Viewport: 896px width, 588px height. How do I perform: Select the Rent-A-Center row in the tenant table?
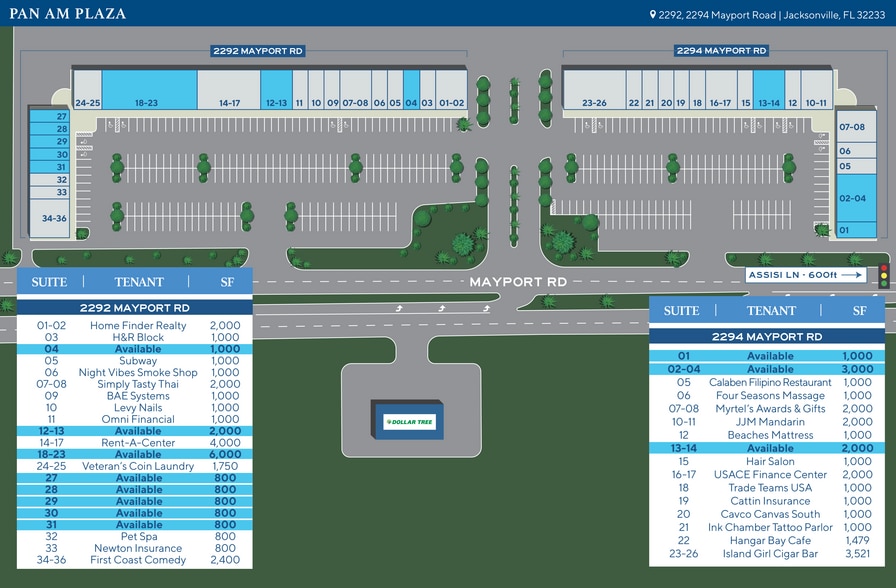click(x=136, y=442)
